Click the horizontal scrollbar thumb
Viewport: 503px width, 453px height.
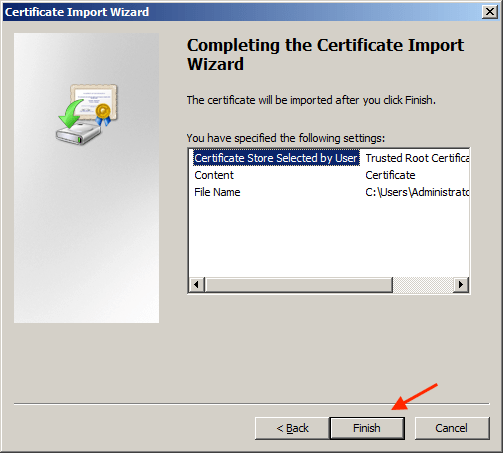tap(299, 285)
